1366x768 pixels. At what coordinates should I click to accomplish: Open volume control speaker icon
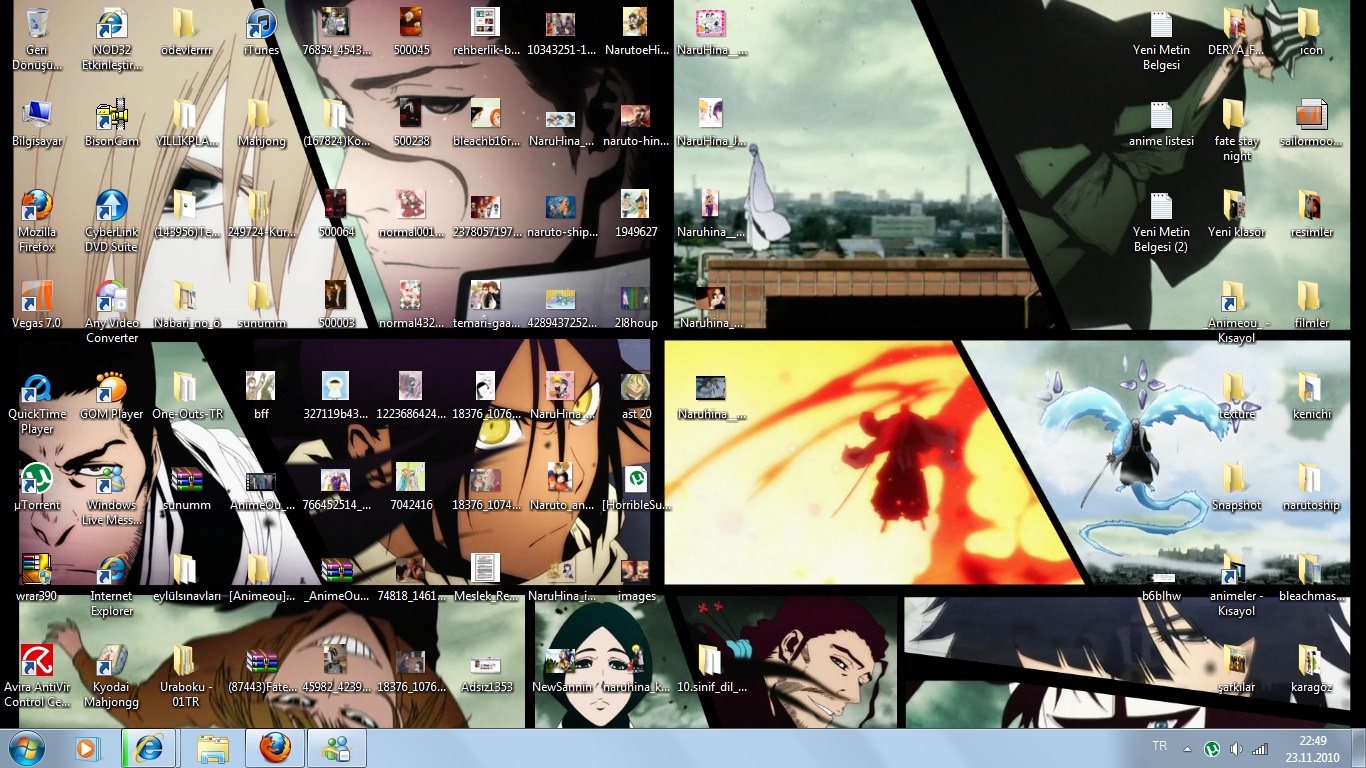tap(1236, 748)
